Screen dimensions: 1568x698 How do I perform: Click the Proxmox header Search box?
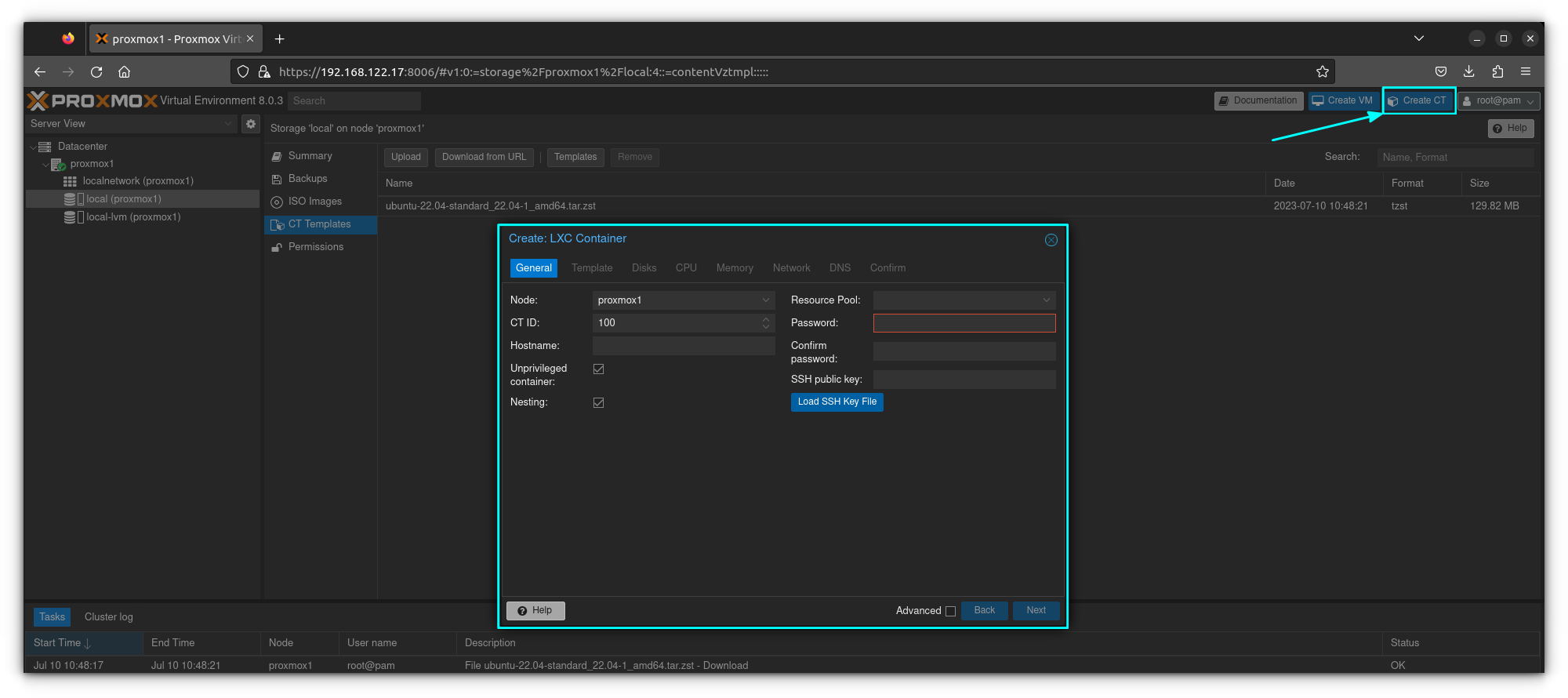pos(354,100)
